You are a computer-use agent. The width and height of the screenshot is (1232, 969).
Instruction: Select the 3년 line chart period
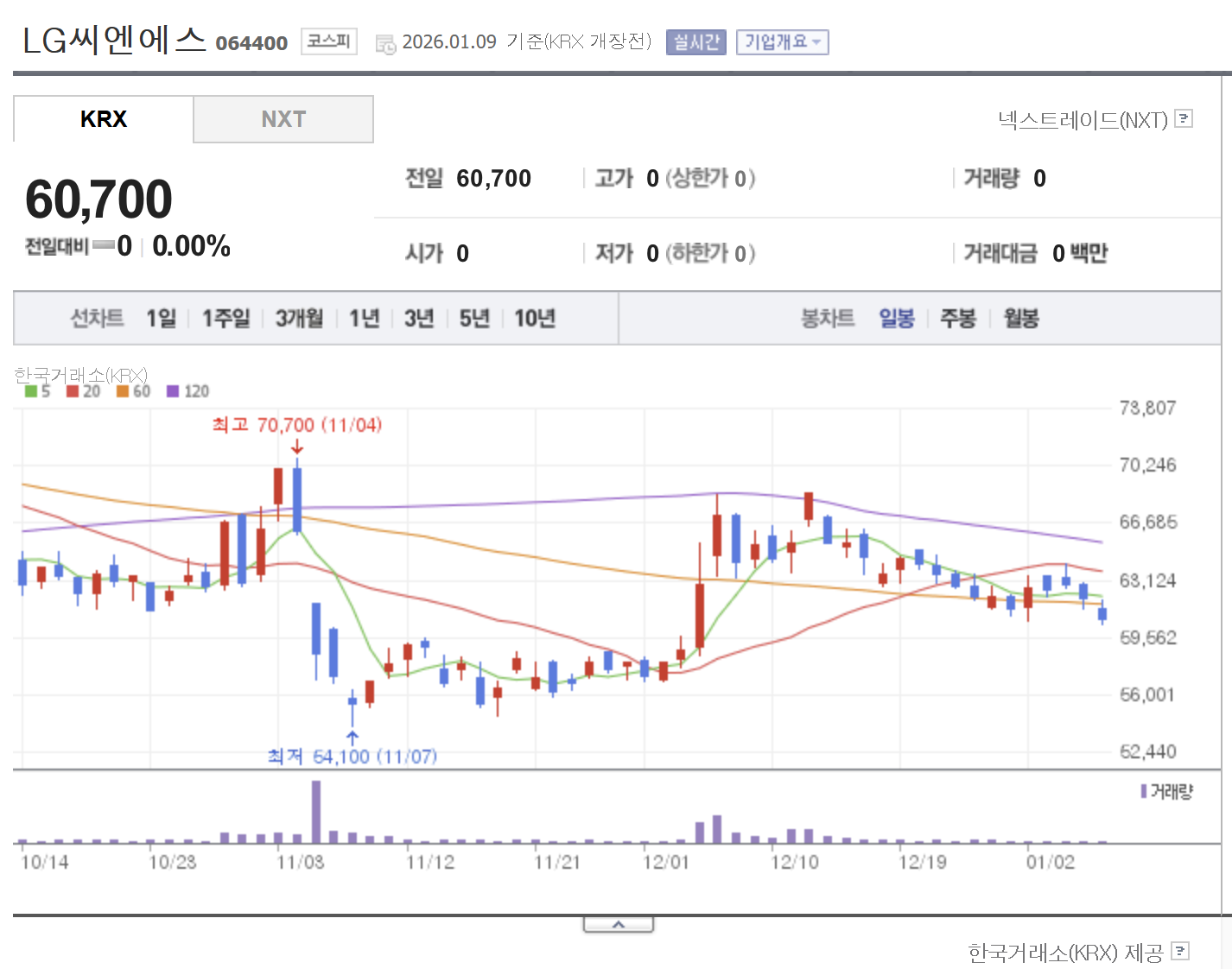tap(419, 319)
